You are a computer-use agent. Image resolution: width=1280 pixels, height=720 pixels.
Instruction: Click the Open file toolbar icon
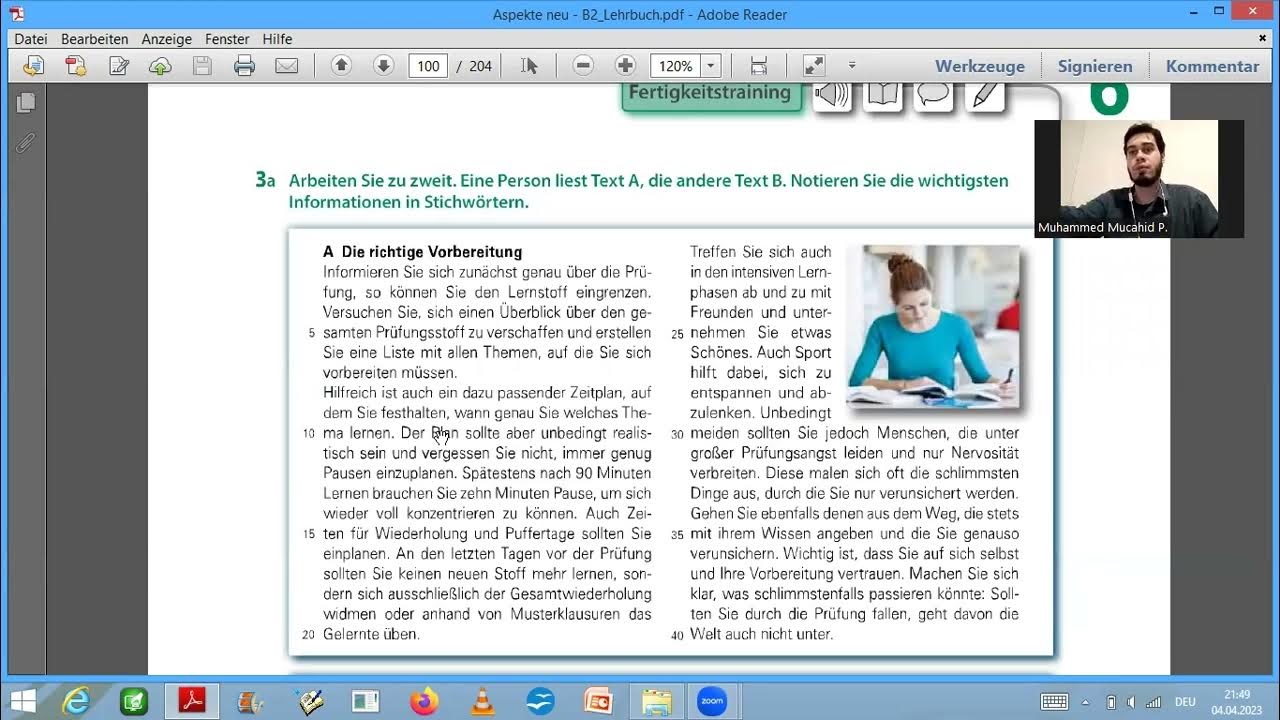33,66
